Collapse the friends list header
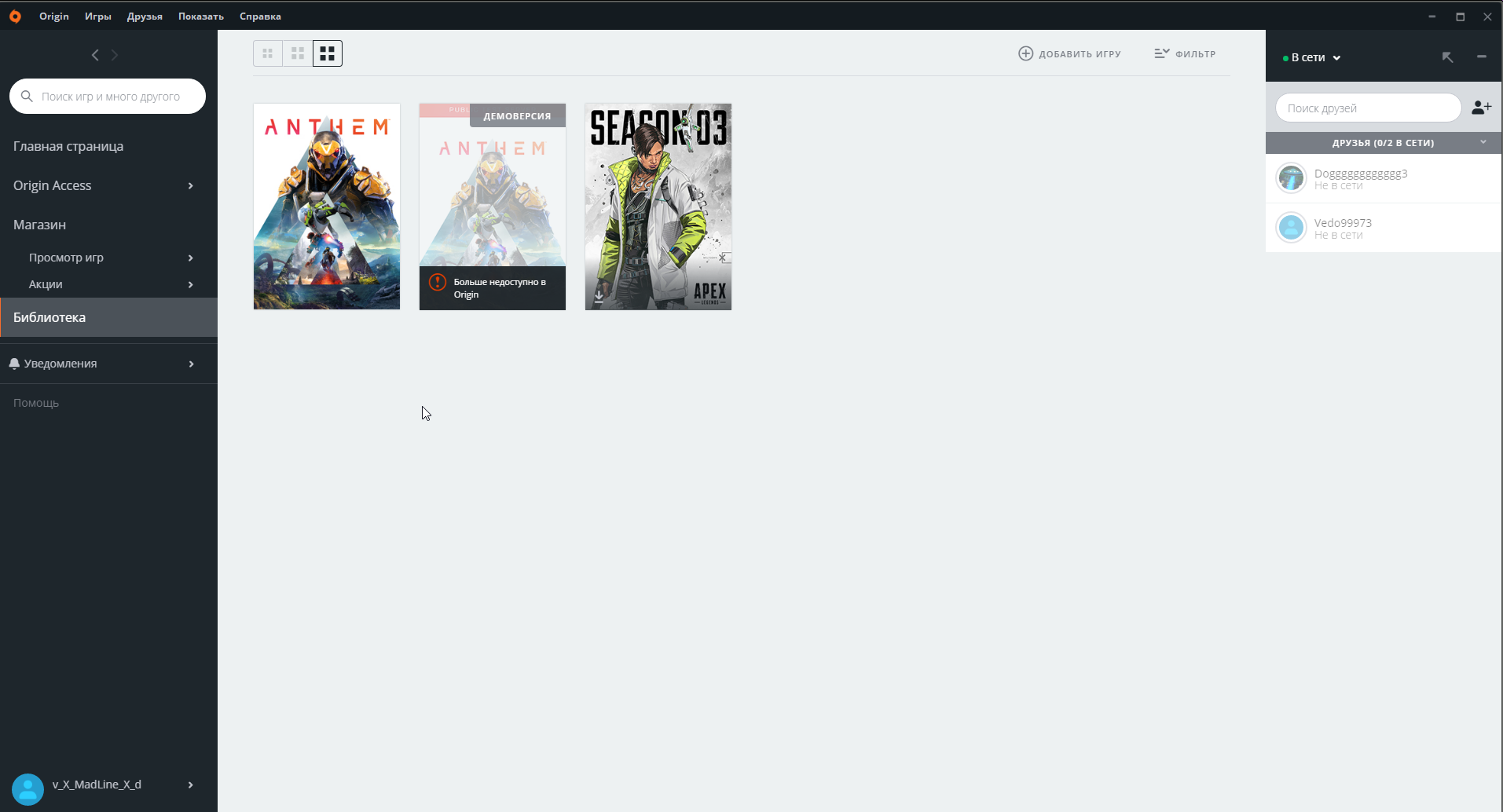Screen dimensions: 1503x812 coord(1483,142)
